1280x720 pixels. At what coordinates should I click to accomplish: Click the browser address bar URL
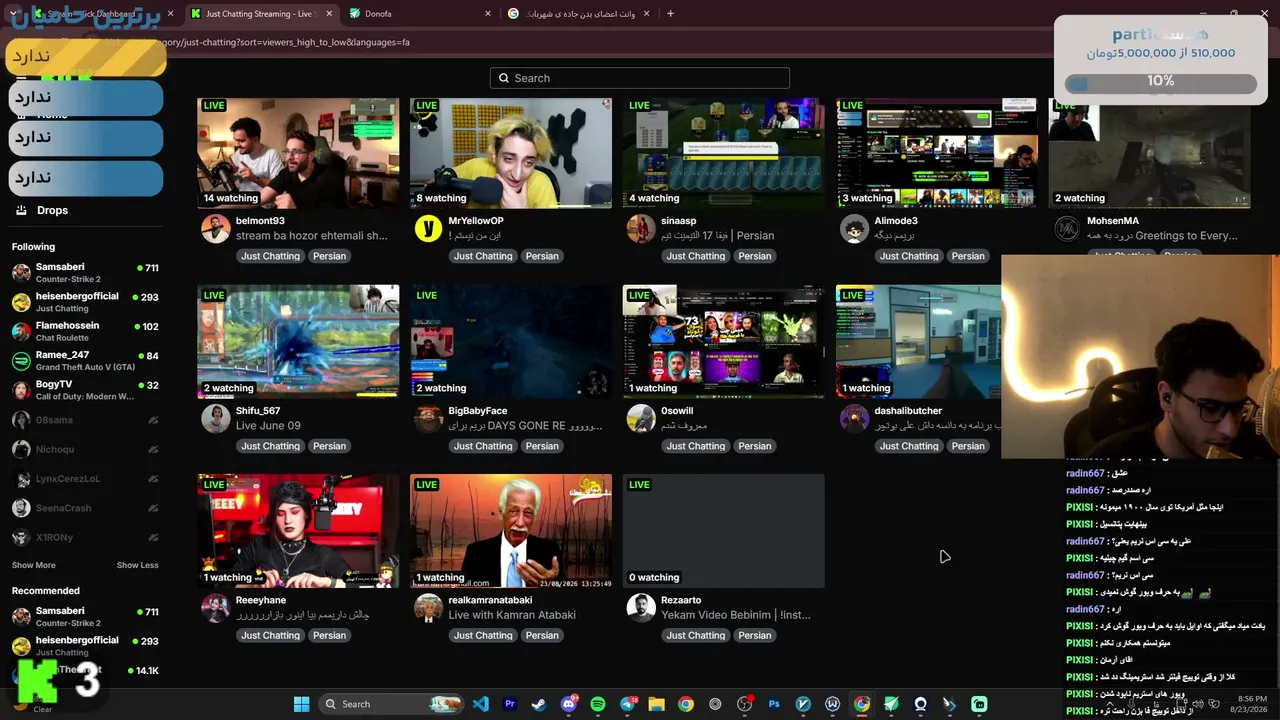[x=290, y=42]
